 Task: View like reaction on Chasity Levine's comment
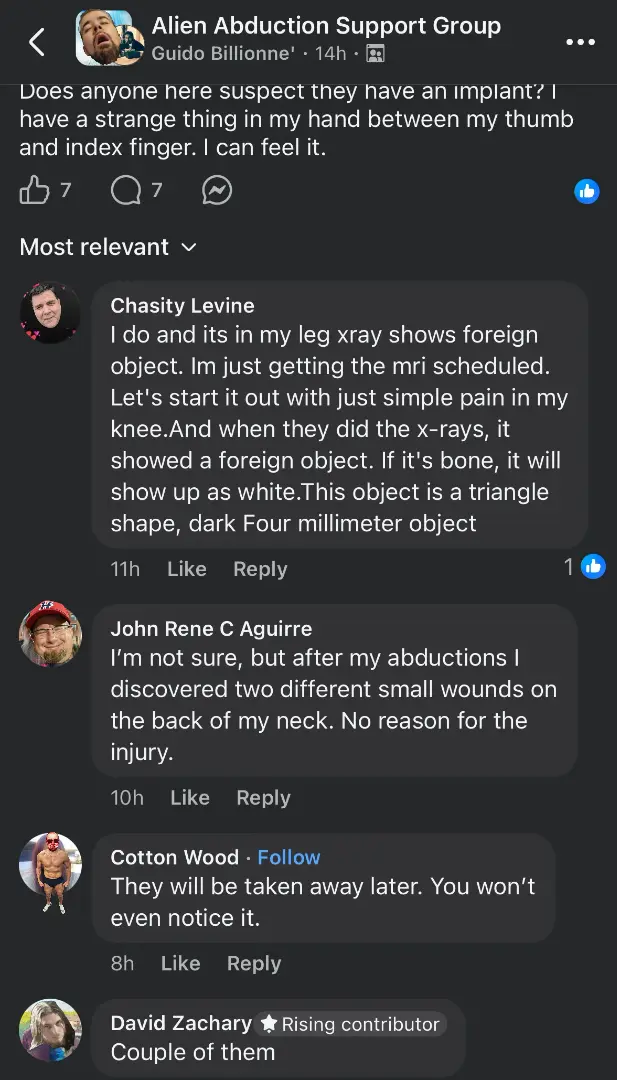[593, 568]
